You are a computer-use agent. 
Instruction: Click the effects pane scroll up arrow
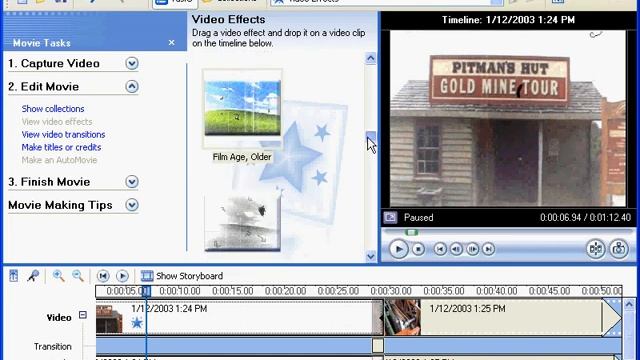click(371, 58)
